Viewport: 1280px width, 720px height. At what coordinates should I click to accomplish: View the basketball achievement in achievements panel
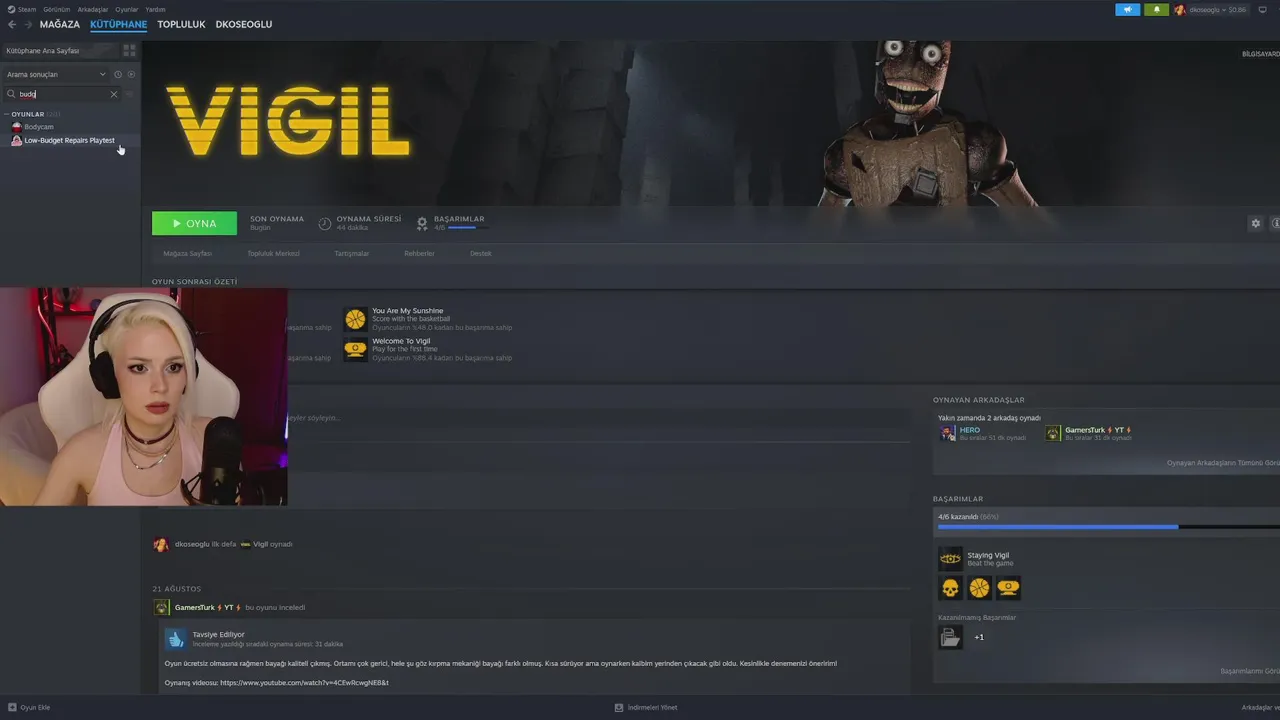pyautogui.click(x=979, y=588)
